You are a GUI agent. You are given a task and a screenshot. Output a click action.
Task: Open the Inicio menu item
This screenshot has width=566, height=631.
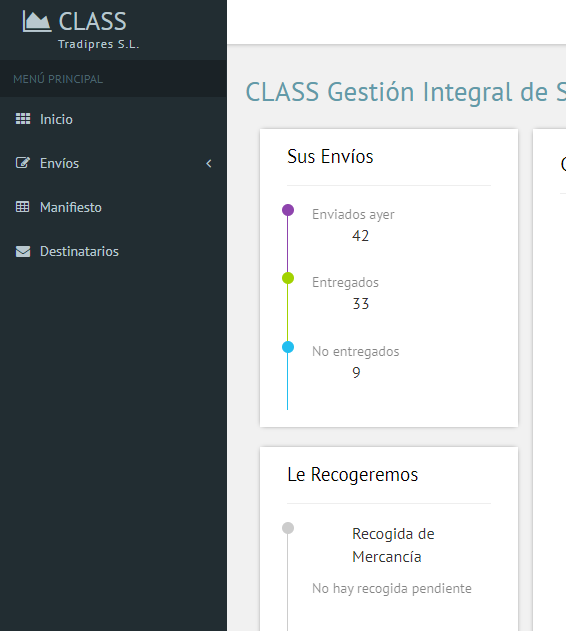click(x=113, y=119)
